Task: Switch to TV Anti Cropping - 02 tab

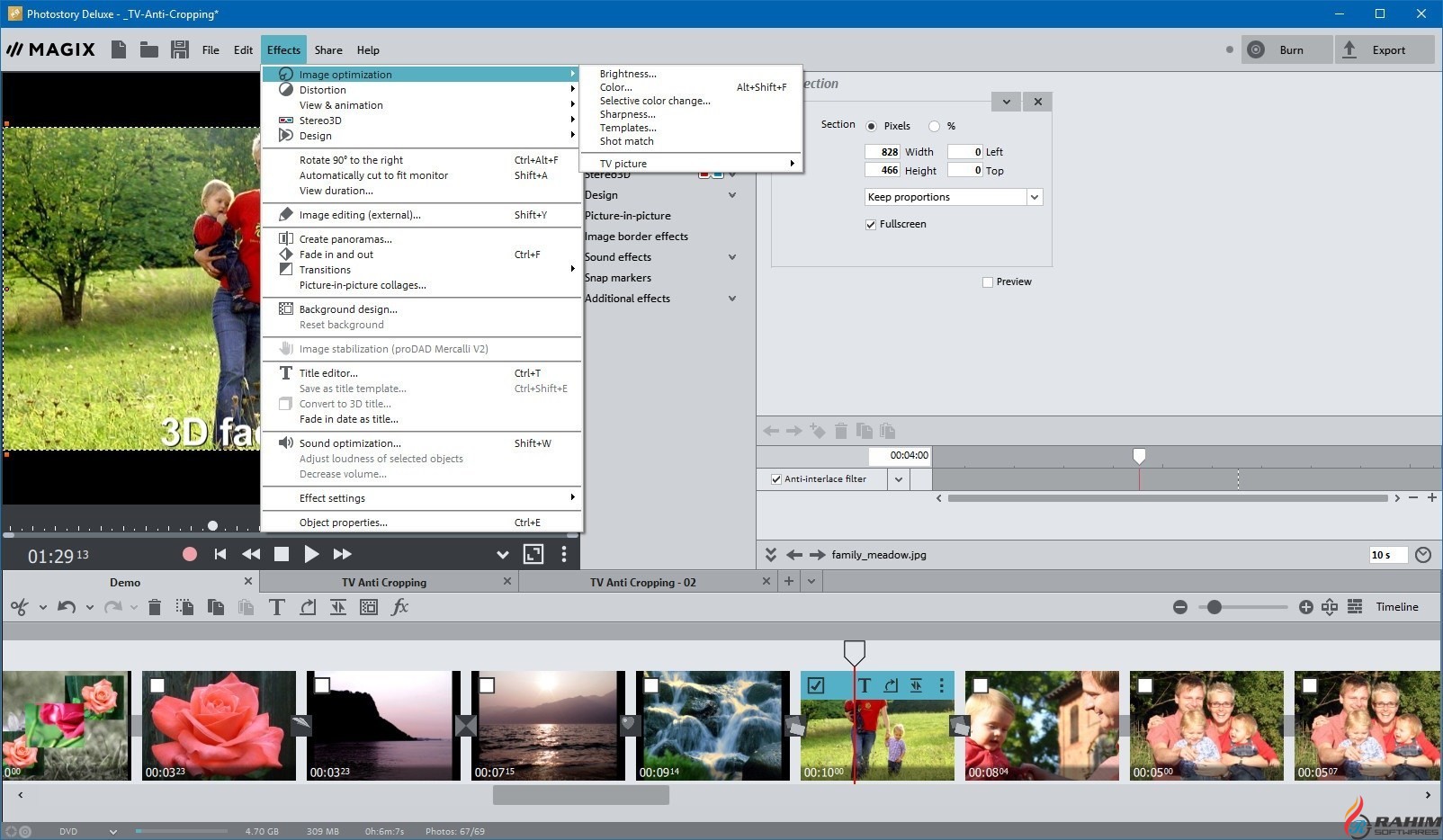Action: (642, 582)
